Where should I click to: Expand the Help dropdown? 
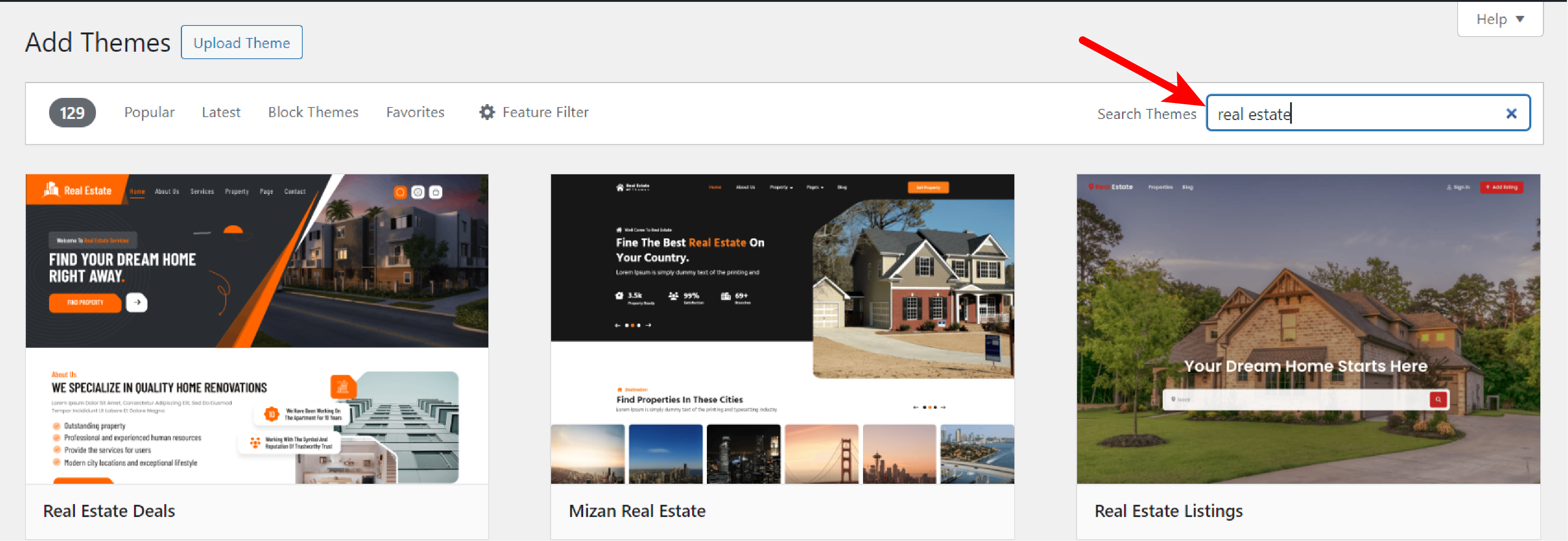click(1499, 20)
